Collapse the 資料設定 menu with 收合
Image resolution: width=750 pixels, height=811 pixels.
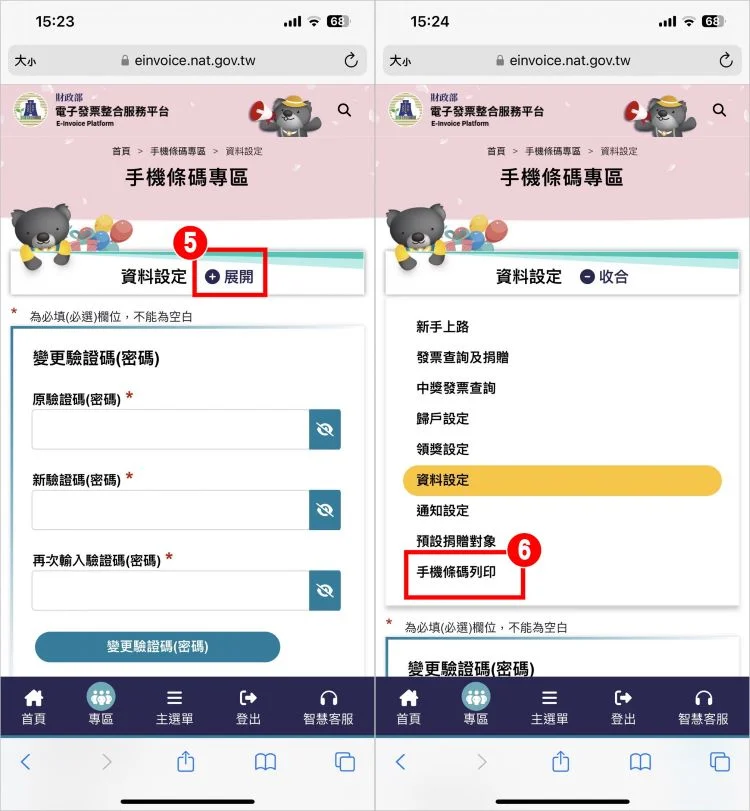click(604, 277)
